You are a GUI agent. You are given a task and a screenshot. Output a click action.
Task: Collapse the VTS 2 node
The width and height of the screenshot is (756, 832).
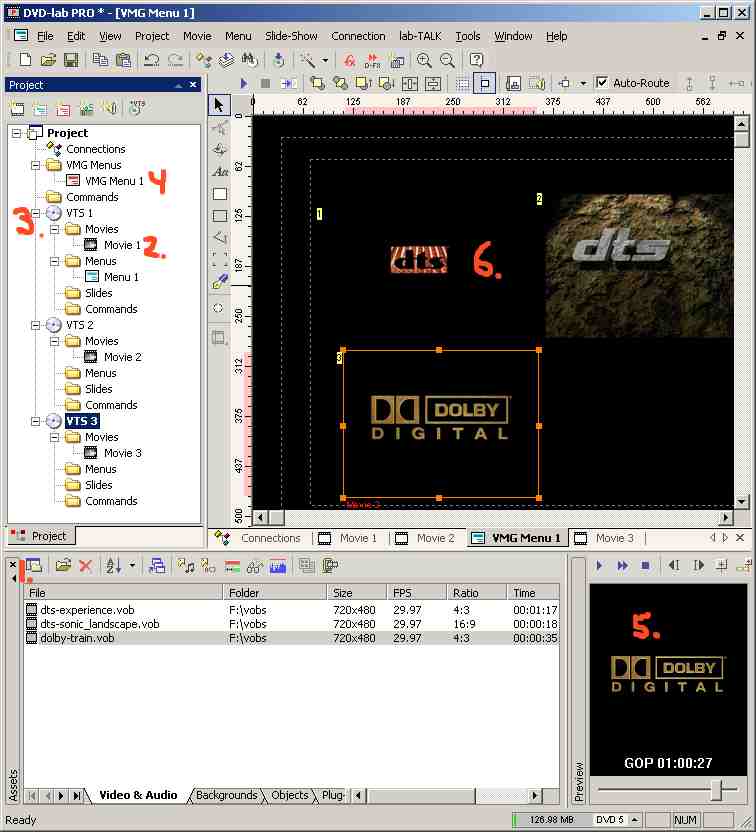(x=36, y=325)
